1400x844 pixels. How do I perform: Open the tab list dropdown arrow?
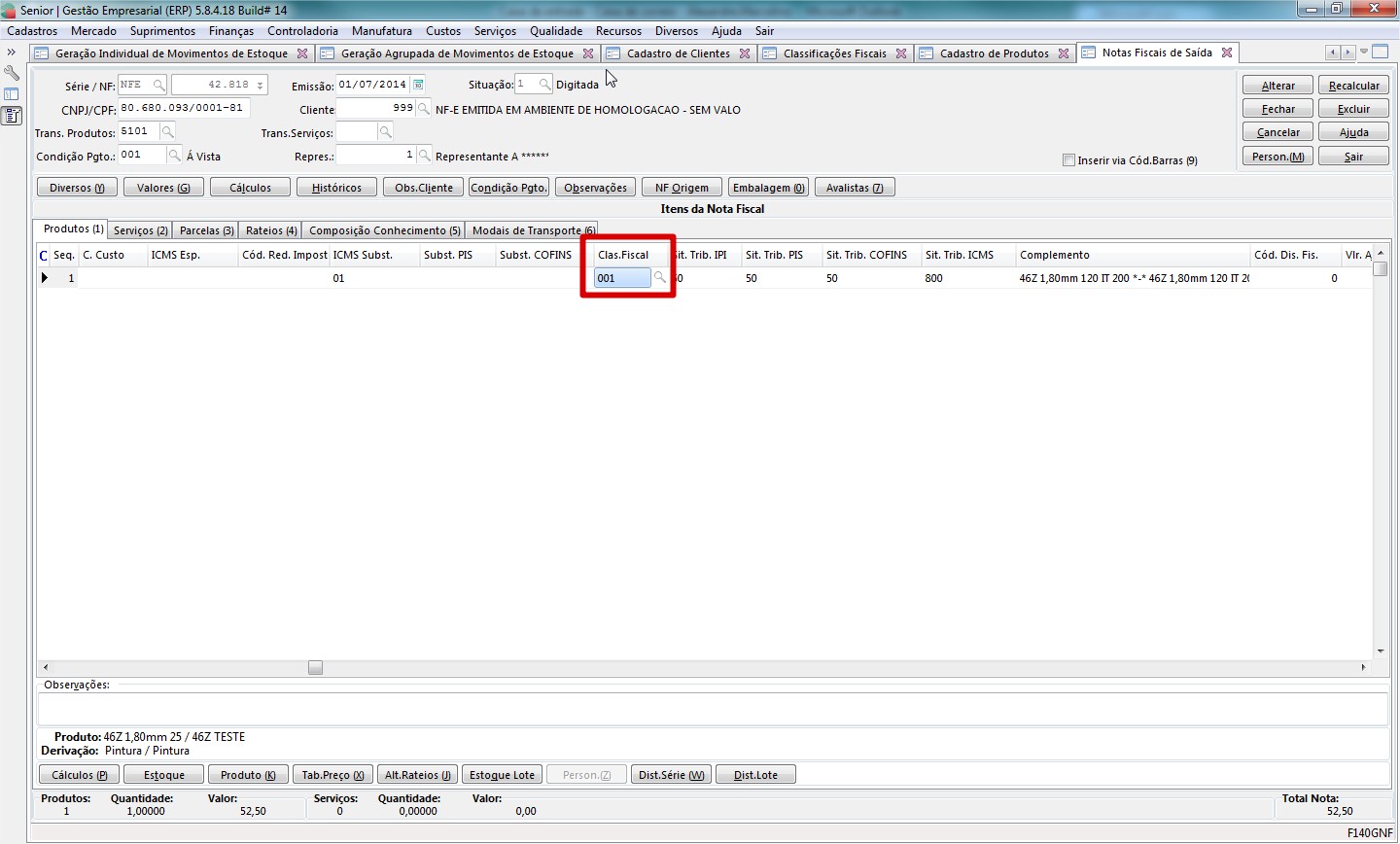click(x=1364, y=53)
